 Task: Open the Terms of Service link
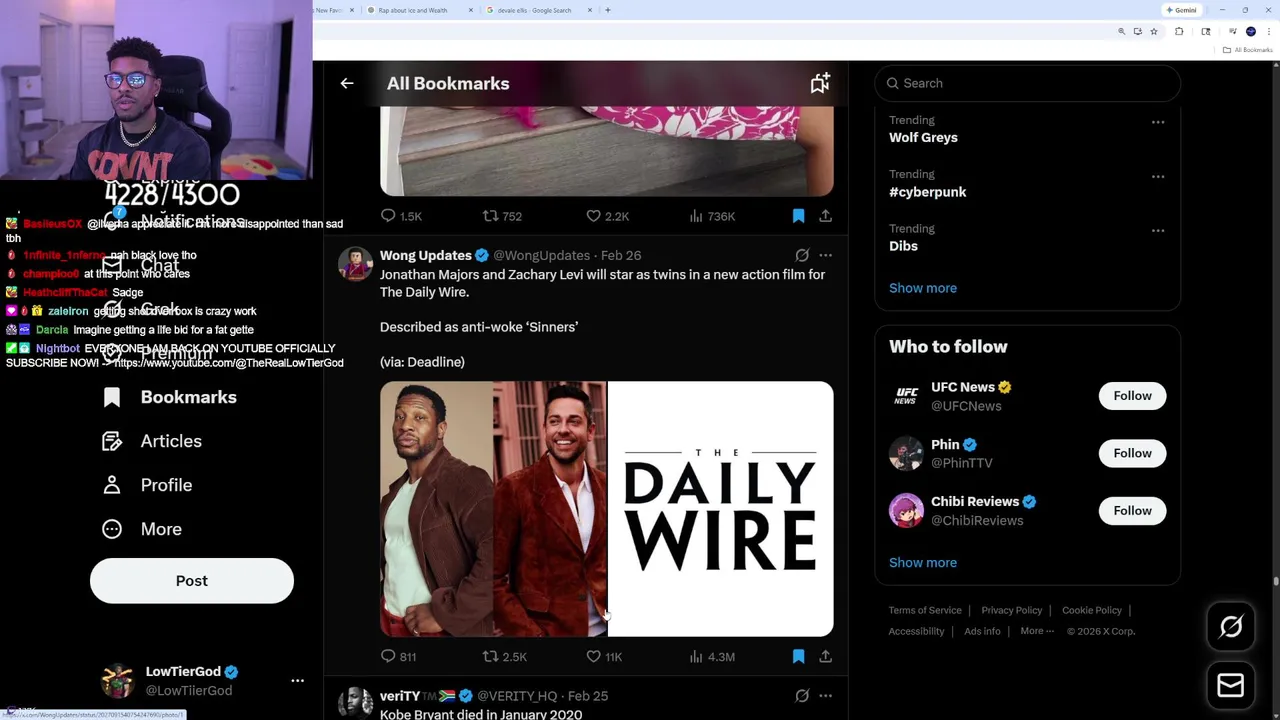[x=925, y=610]
